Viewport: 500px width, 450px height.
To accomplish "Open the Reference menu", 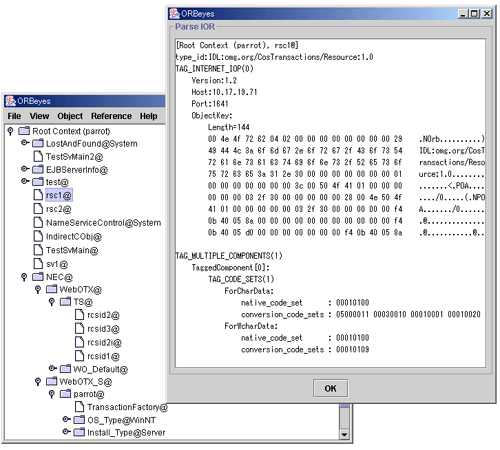I will (111, 116).
